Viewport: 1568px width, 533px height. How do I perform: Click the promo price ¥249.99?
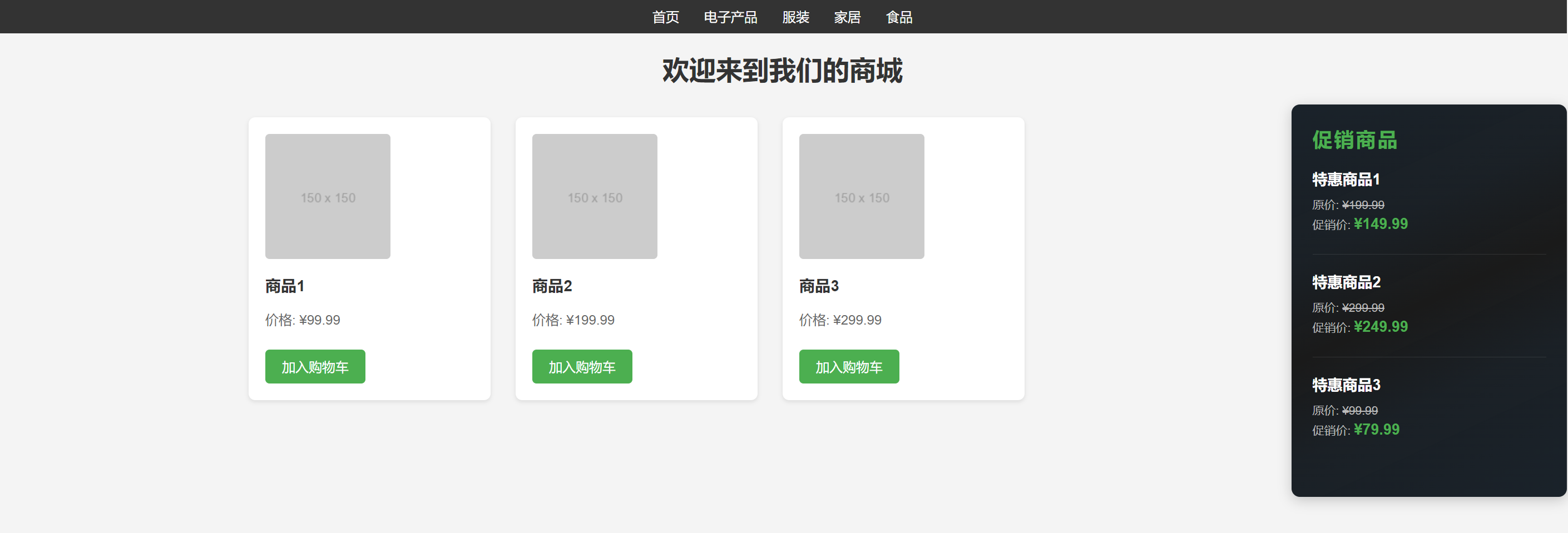tap(1381, 327)
